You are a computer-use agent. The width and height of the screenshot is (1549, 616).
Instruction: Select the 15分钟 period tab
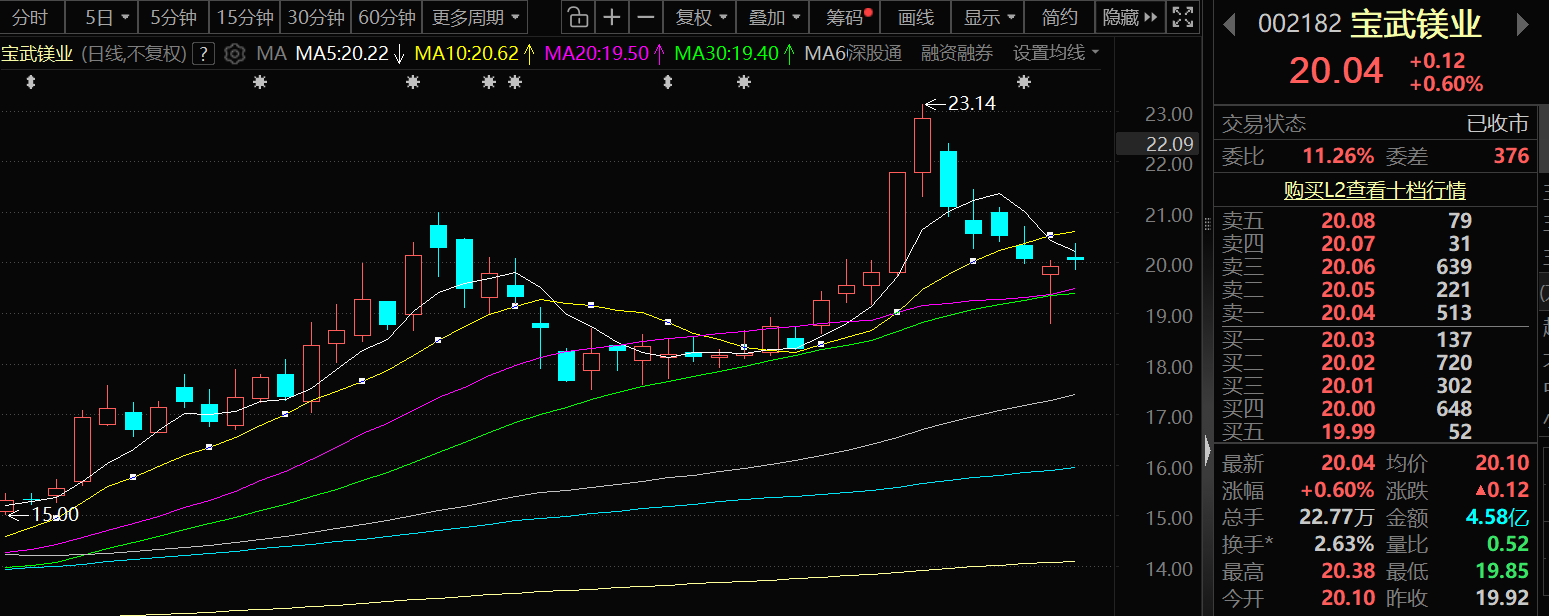click(x=245, y=17)
